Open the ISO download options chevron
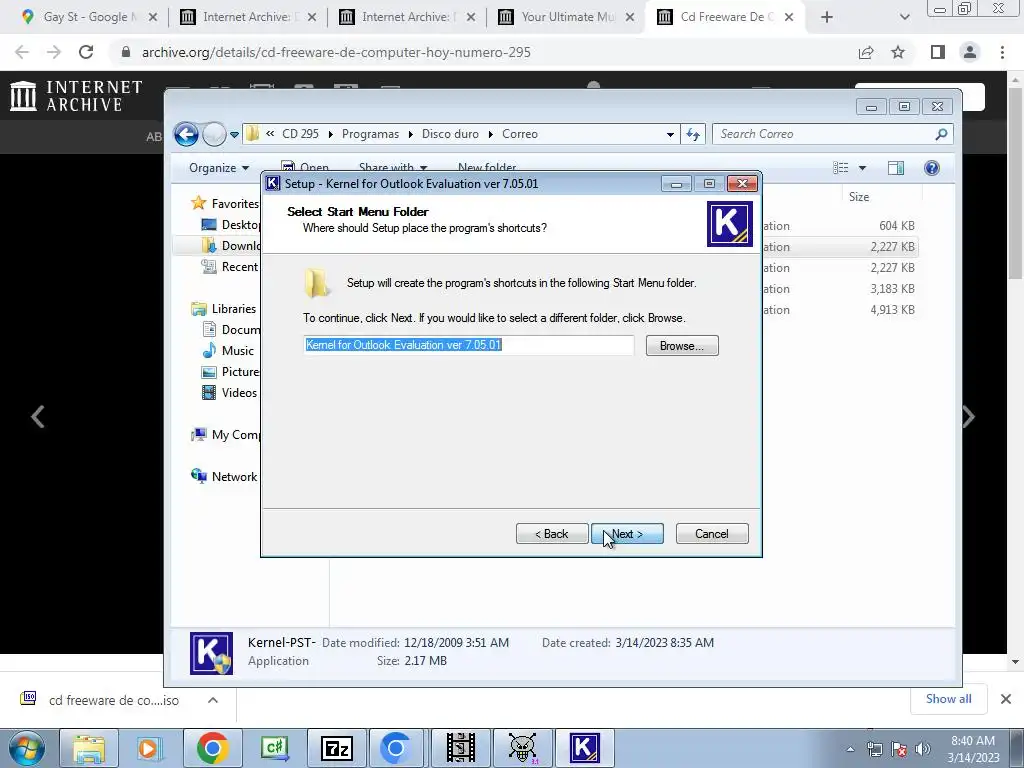The width and height of the screenshot is (1024, 768). (213, 700)
